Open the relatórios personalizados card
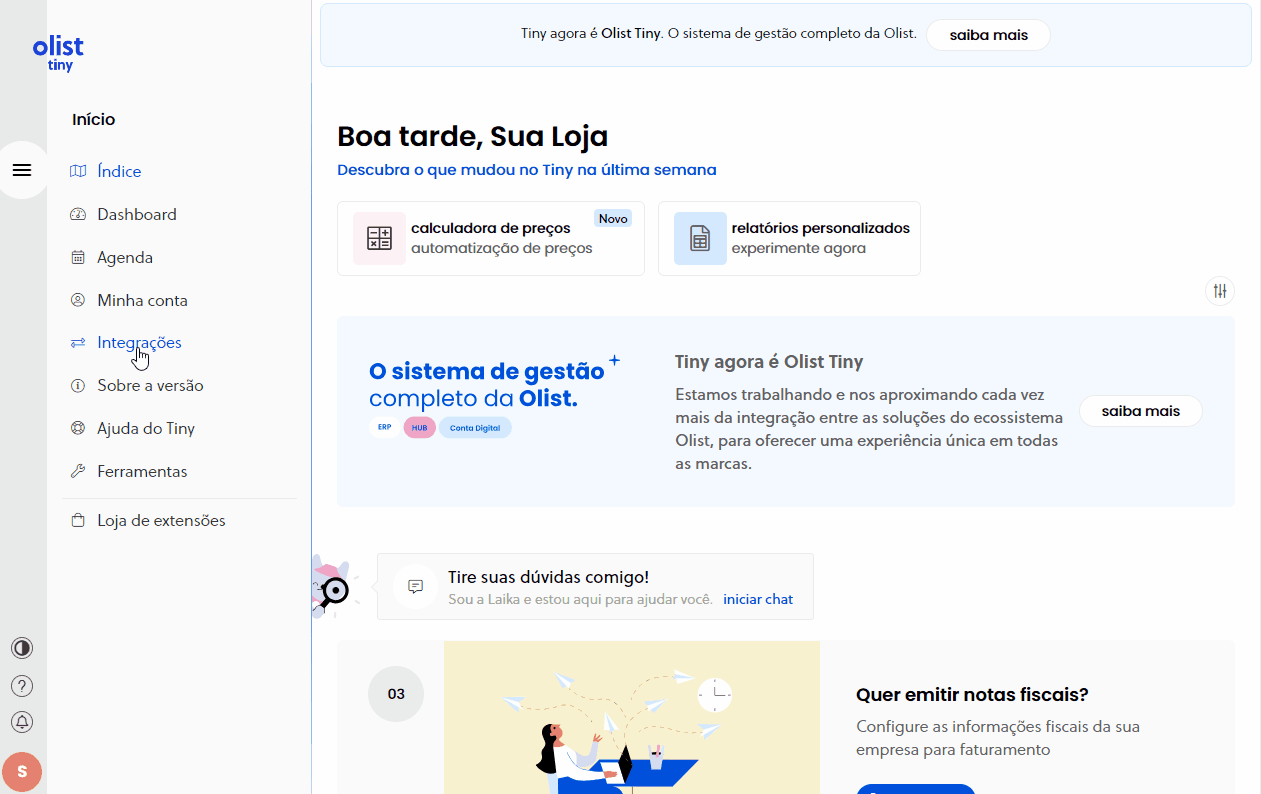The height and width of the screenshot is (794, 1261). (x=789, y=238)
